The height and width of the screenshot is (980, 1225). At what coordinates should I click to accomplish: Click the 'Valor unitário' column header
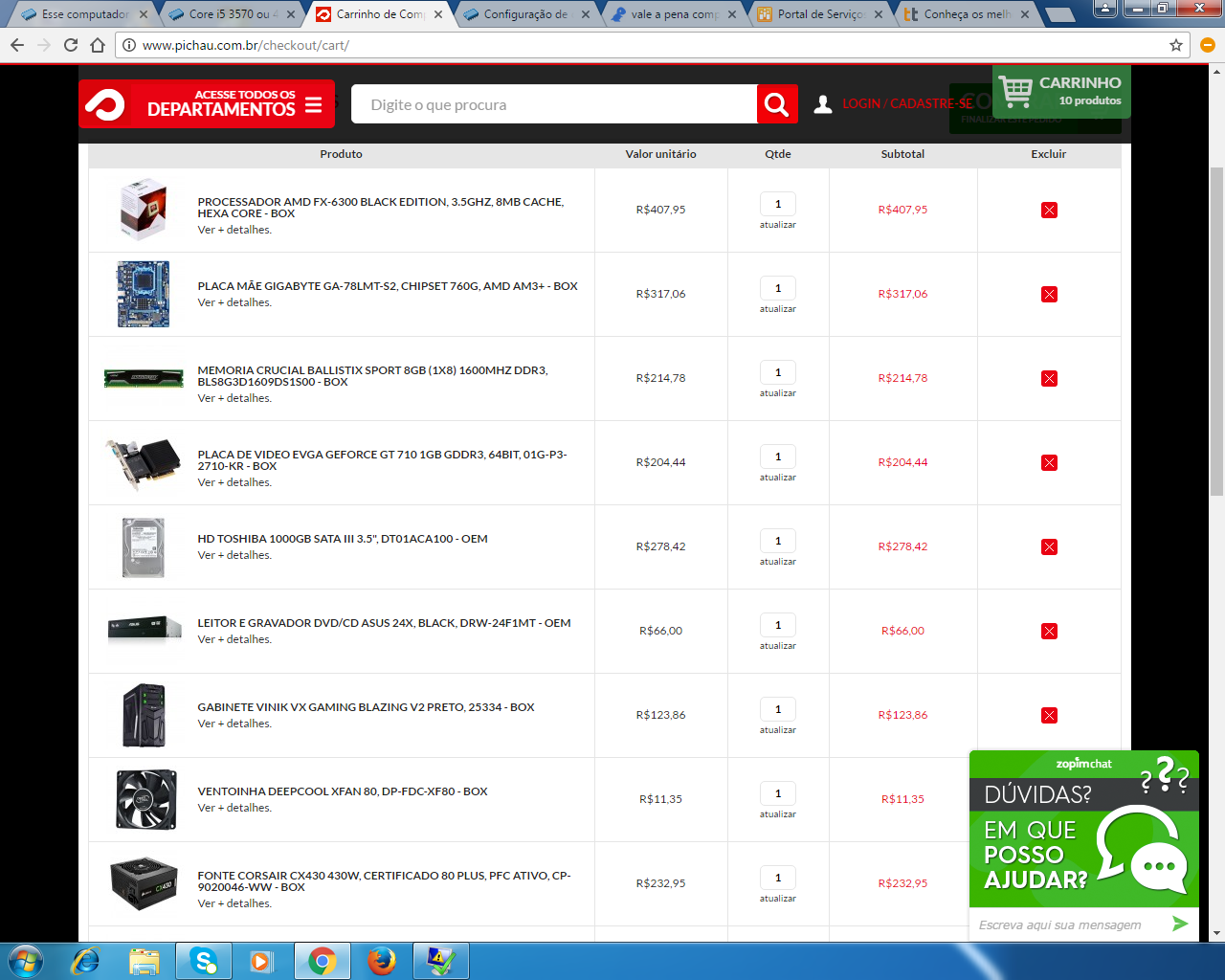click(660, 154)
